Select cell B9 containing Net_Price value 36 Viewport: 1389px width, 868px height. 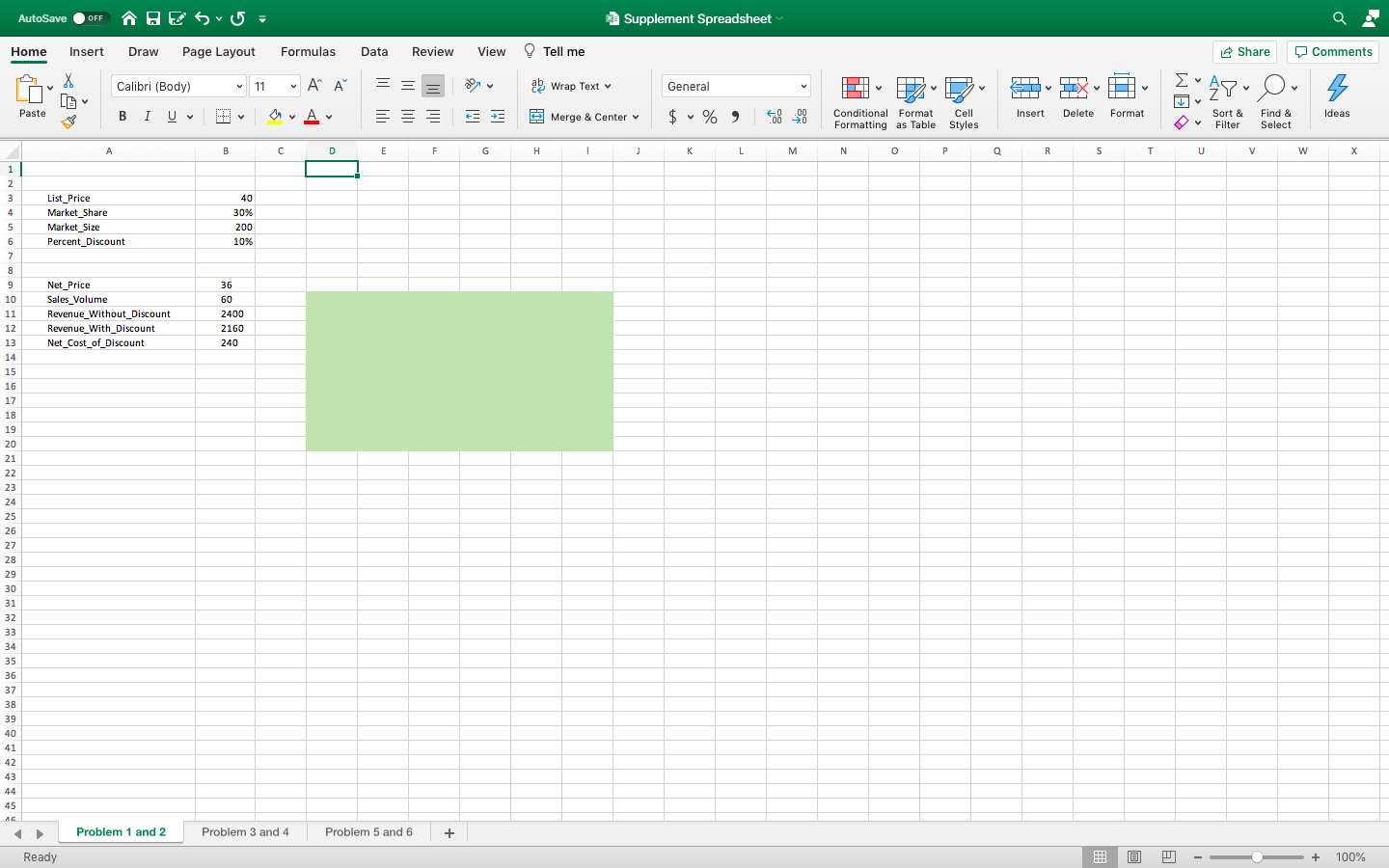tap(226, 285)
